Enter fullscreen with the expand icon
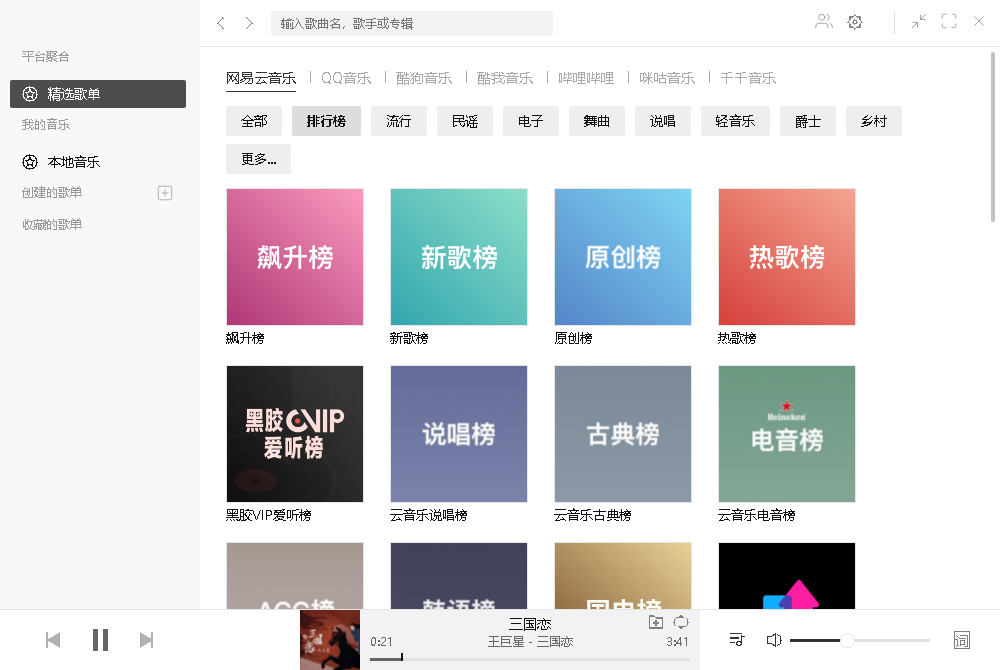The image size is (1000, 670). click(949, 22)
